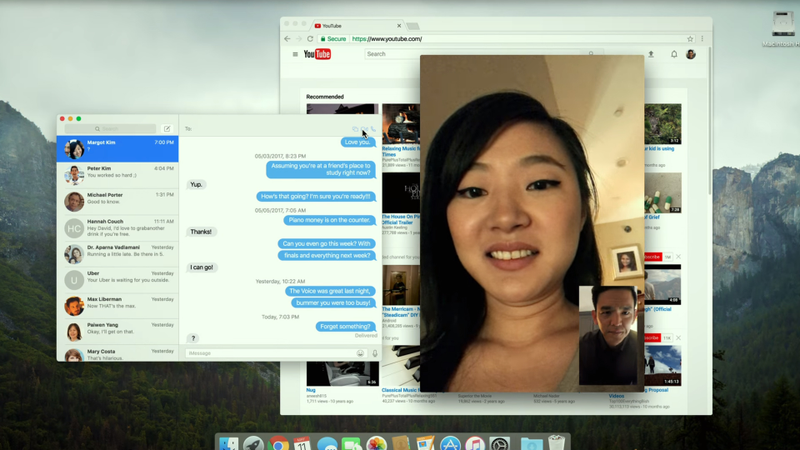Screen dimensions: 800x450
Task: Open System Preferences from the Dock
Action: point(499,443)
